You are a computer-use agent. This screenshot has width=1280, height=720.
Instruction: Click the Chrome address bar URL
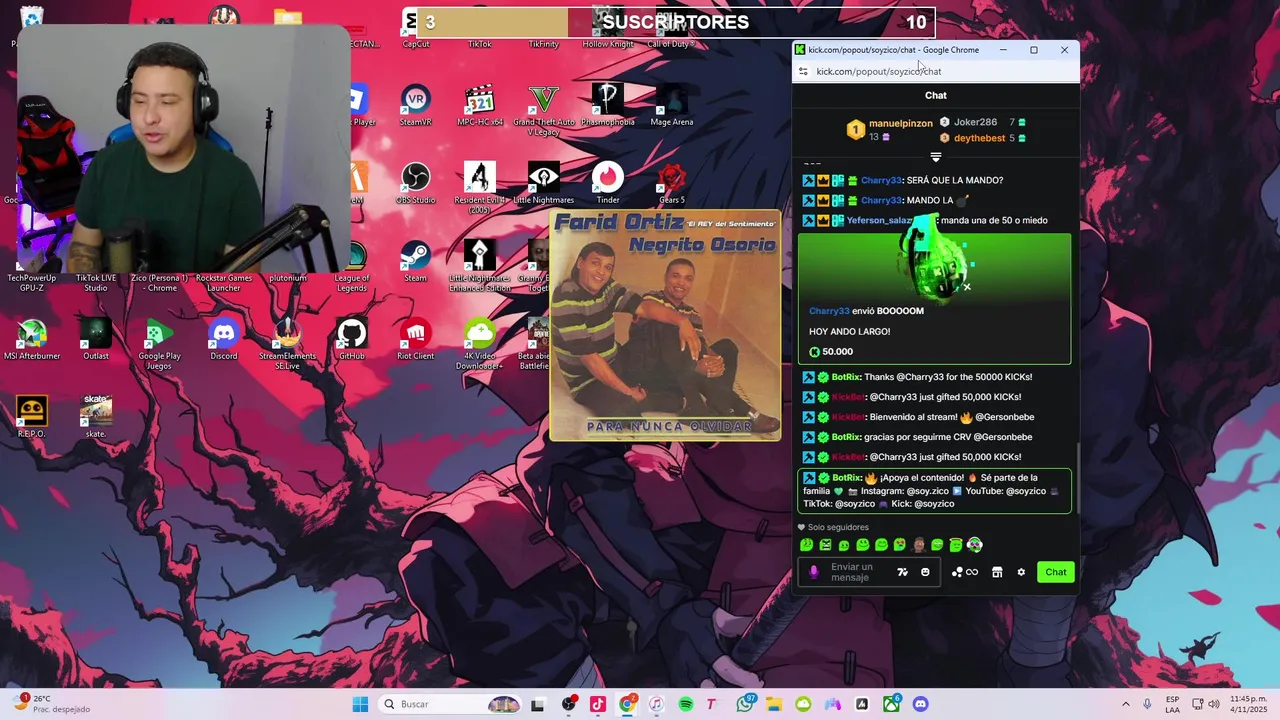[878, 71]
